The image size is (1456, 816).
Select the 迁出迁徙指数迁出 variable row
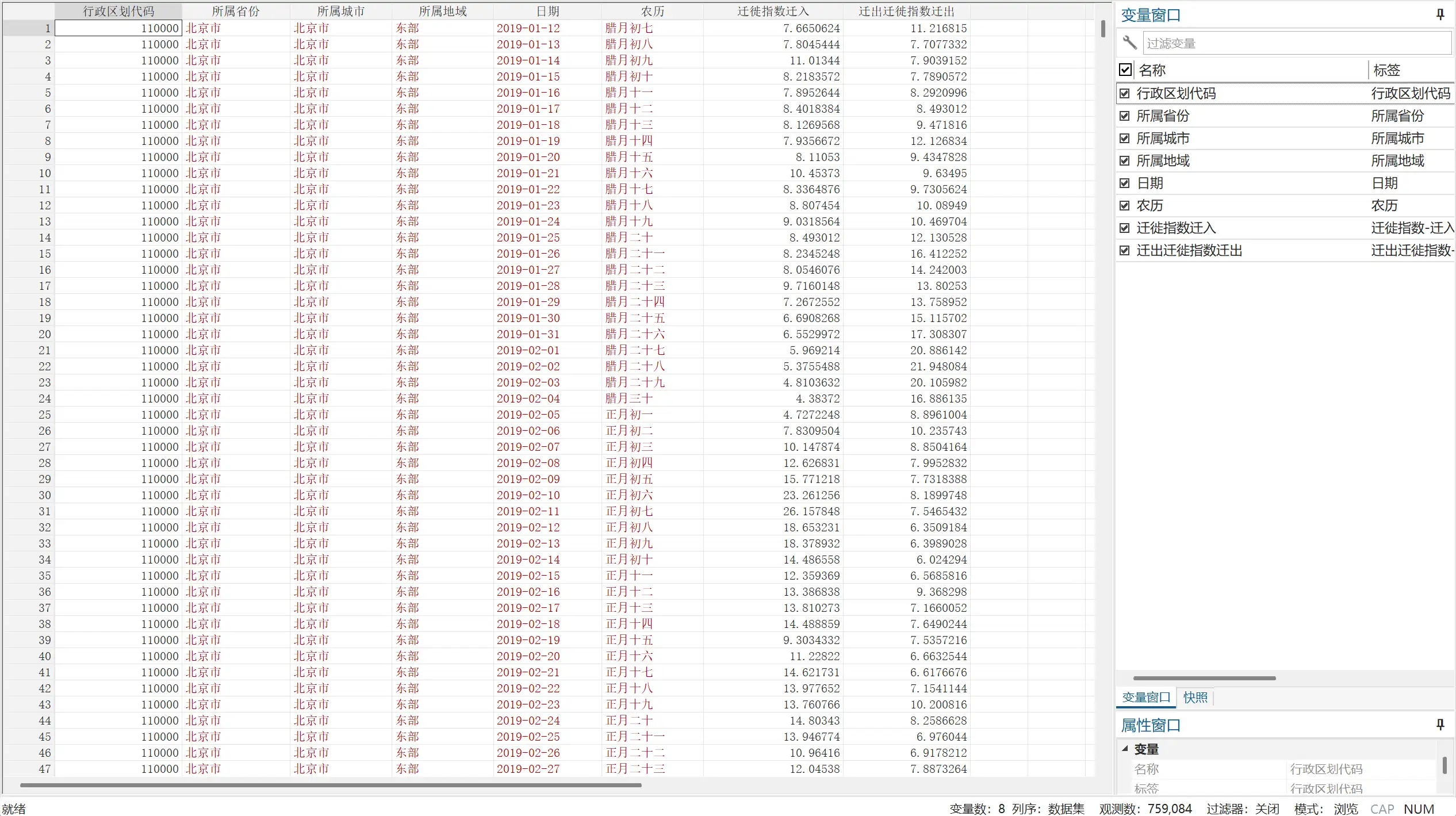click(x=1189, y=251)
